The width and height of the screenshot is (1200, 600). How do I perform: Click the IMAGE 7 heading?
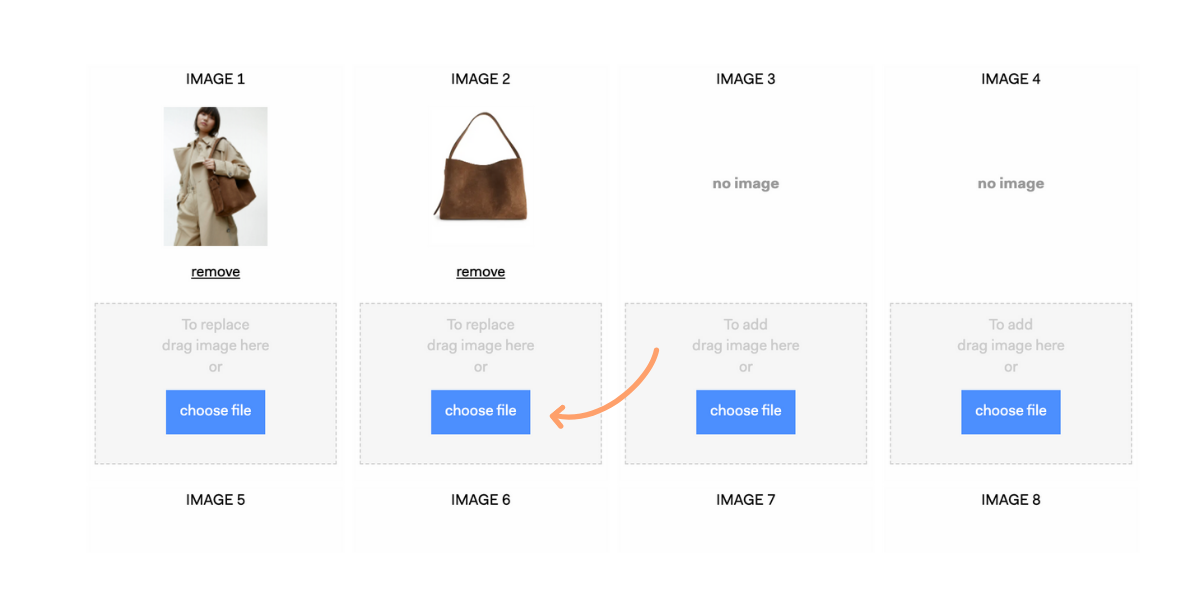click(745, 500)
